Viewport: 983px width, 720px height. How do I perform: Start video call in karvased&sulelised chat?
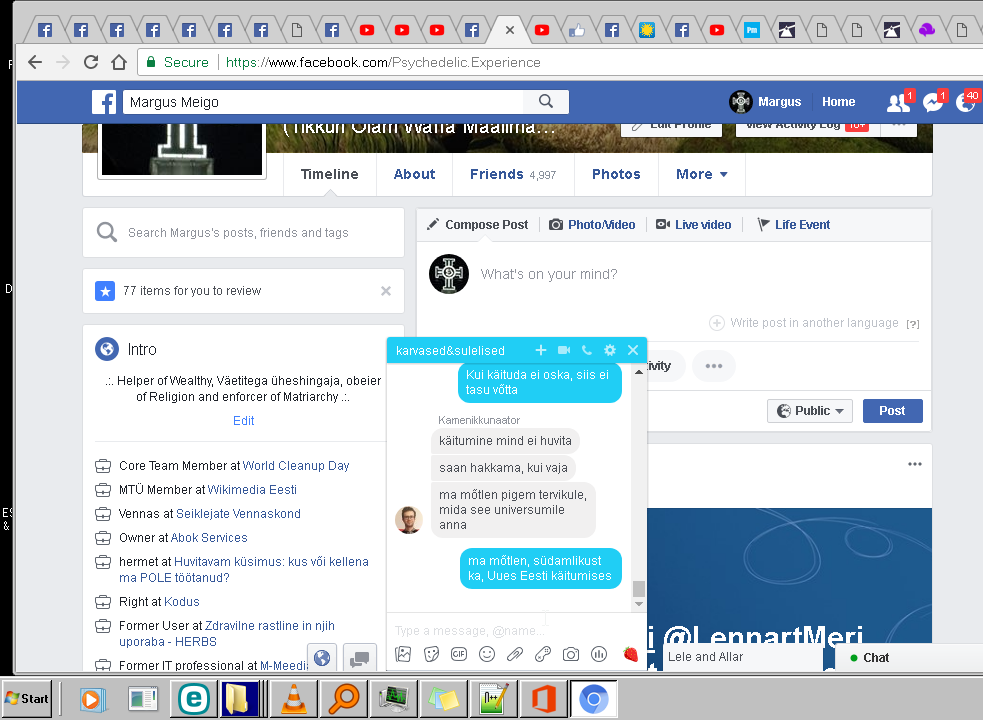coord(564,350)
